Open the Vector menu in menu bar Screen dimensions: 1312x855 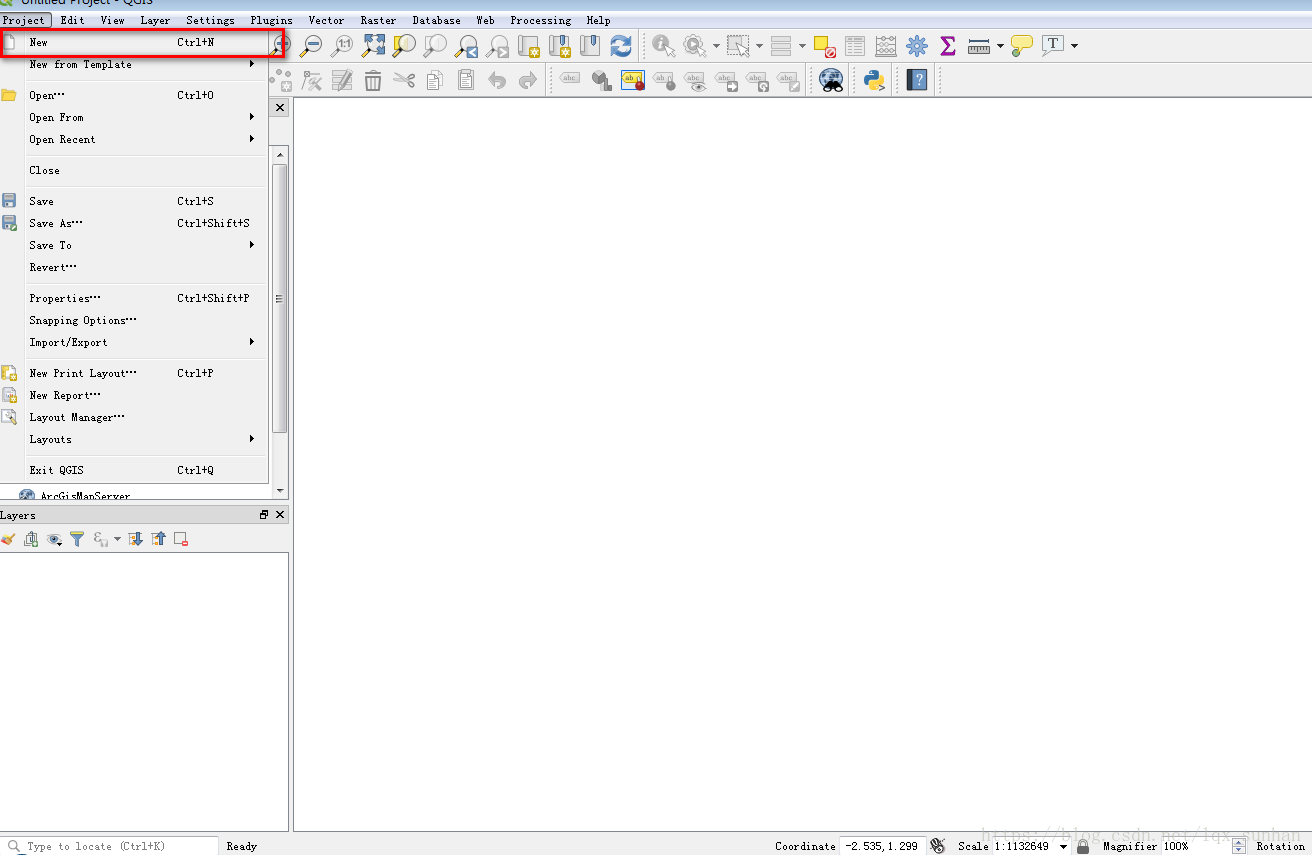pos(326,20)
